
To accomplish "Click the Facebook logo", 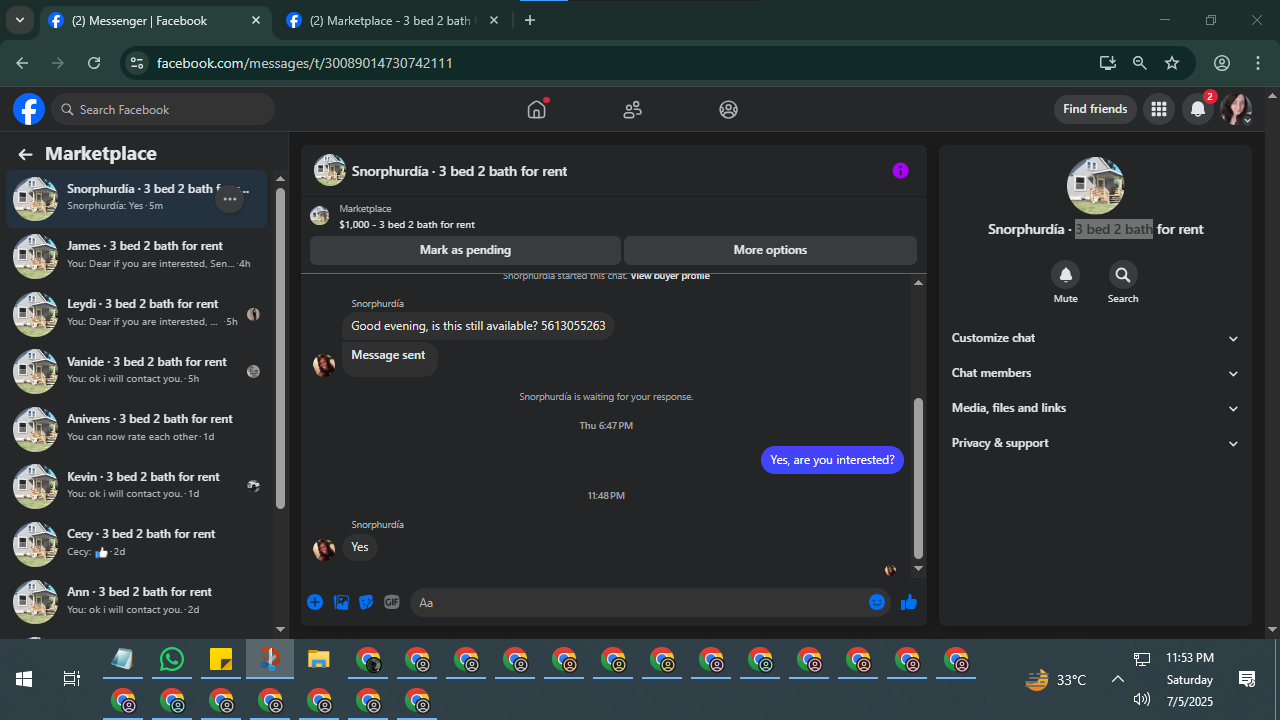I will click(29, 109).
